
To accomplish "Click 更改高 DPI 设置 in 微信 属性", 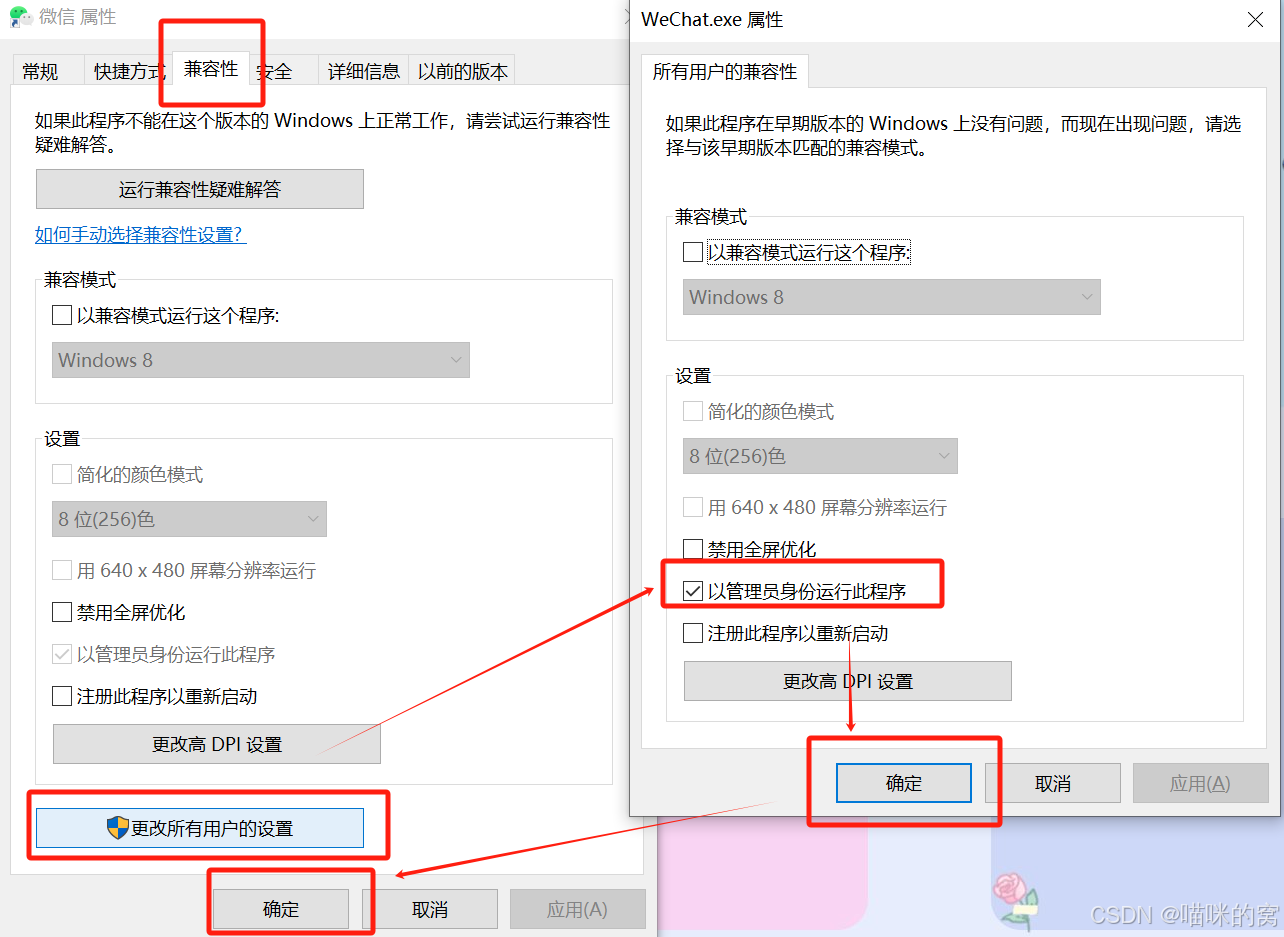I will [x=217, y=744].
